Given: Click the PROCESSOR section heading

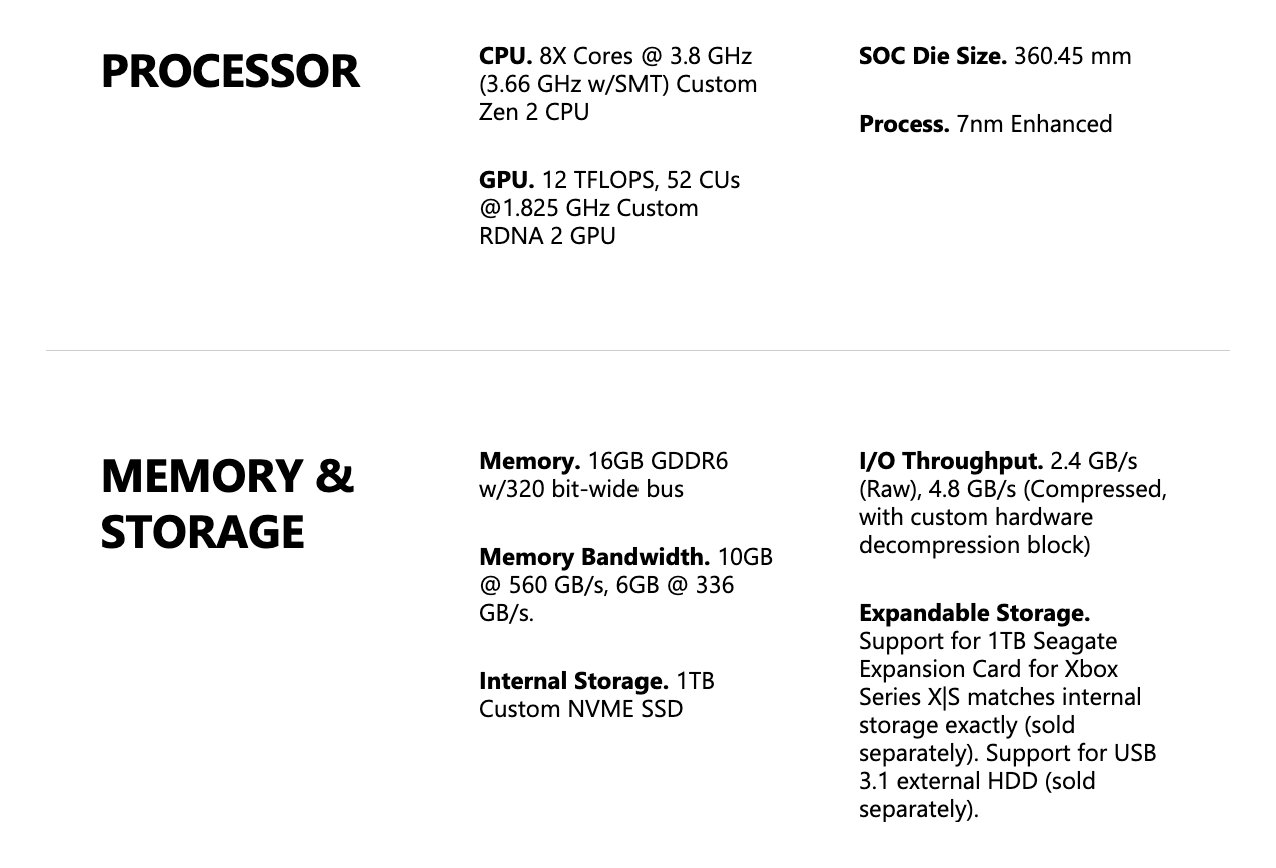Looking at the screenshot, I should pos(230,72).
